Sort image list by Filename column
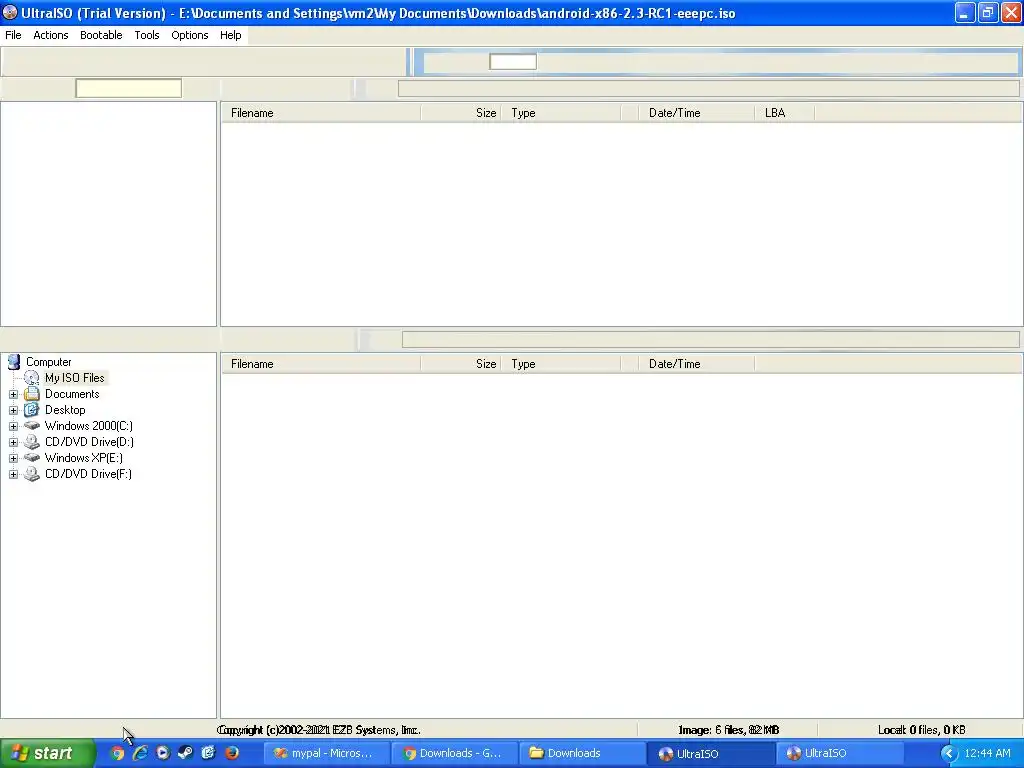1024x768 pixels. [321, 113]
